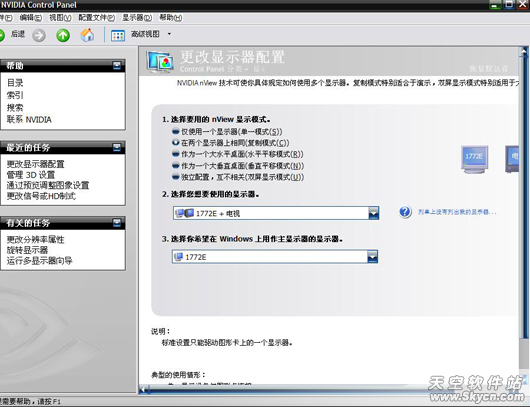Select 垂直平移模式 radio button

[175, 165]
